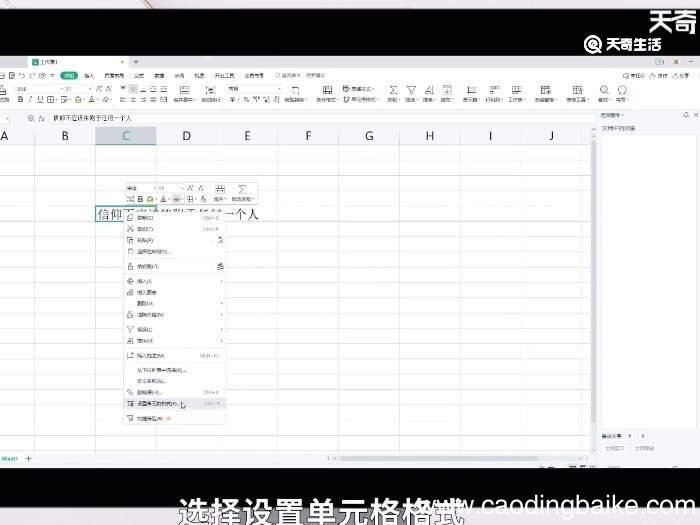The height and width of the screenshot is (525, 700).
Task: Expand Insert submenu in context menu
Action: tap(175, 281)
